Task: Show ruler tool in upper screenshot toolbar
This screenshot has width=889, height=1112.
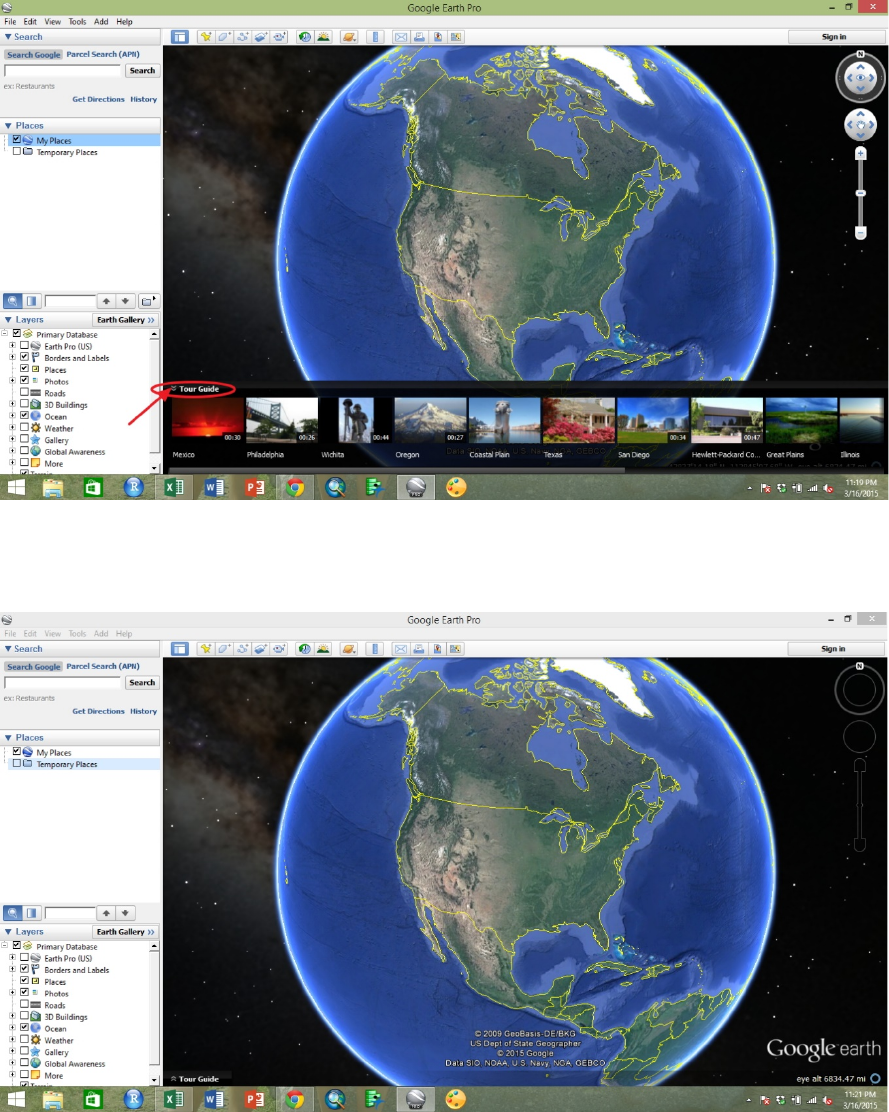Action: point(375,37)
